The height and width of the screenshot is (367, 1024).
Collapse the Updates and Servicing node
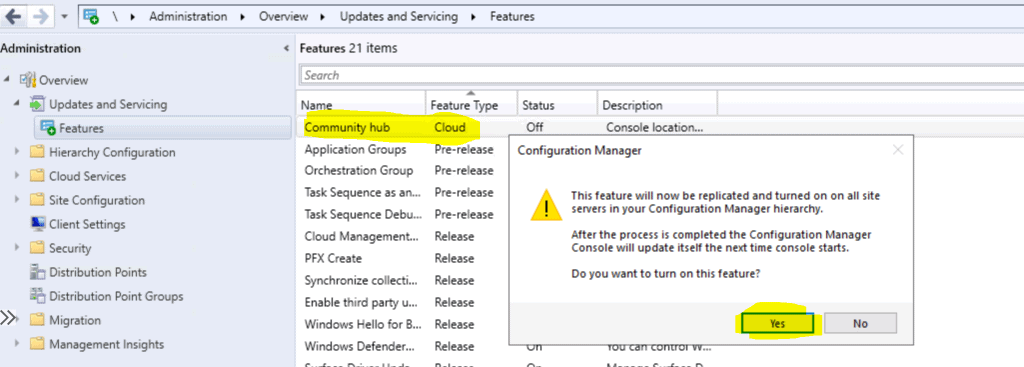coord(17,104)
